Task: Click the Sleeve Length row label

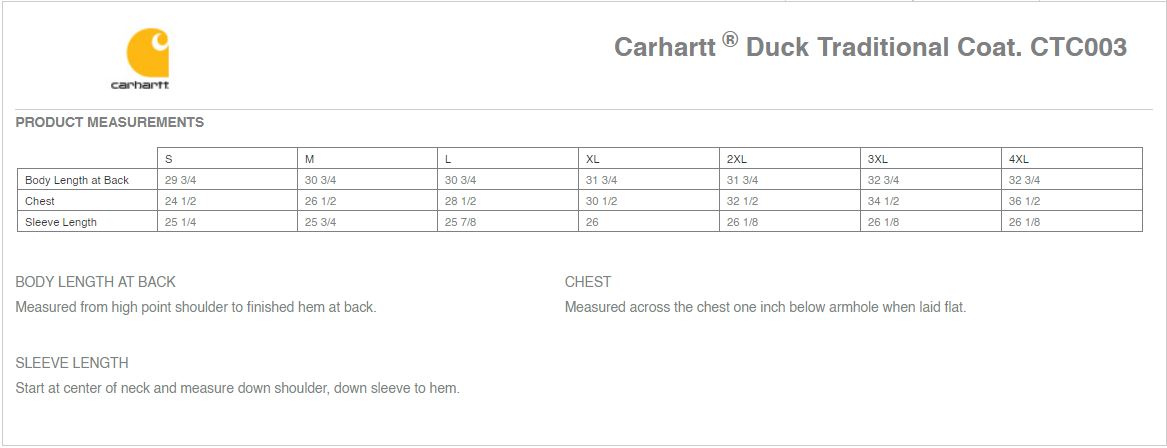Action: (61, 222)
